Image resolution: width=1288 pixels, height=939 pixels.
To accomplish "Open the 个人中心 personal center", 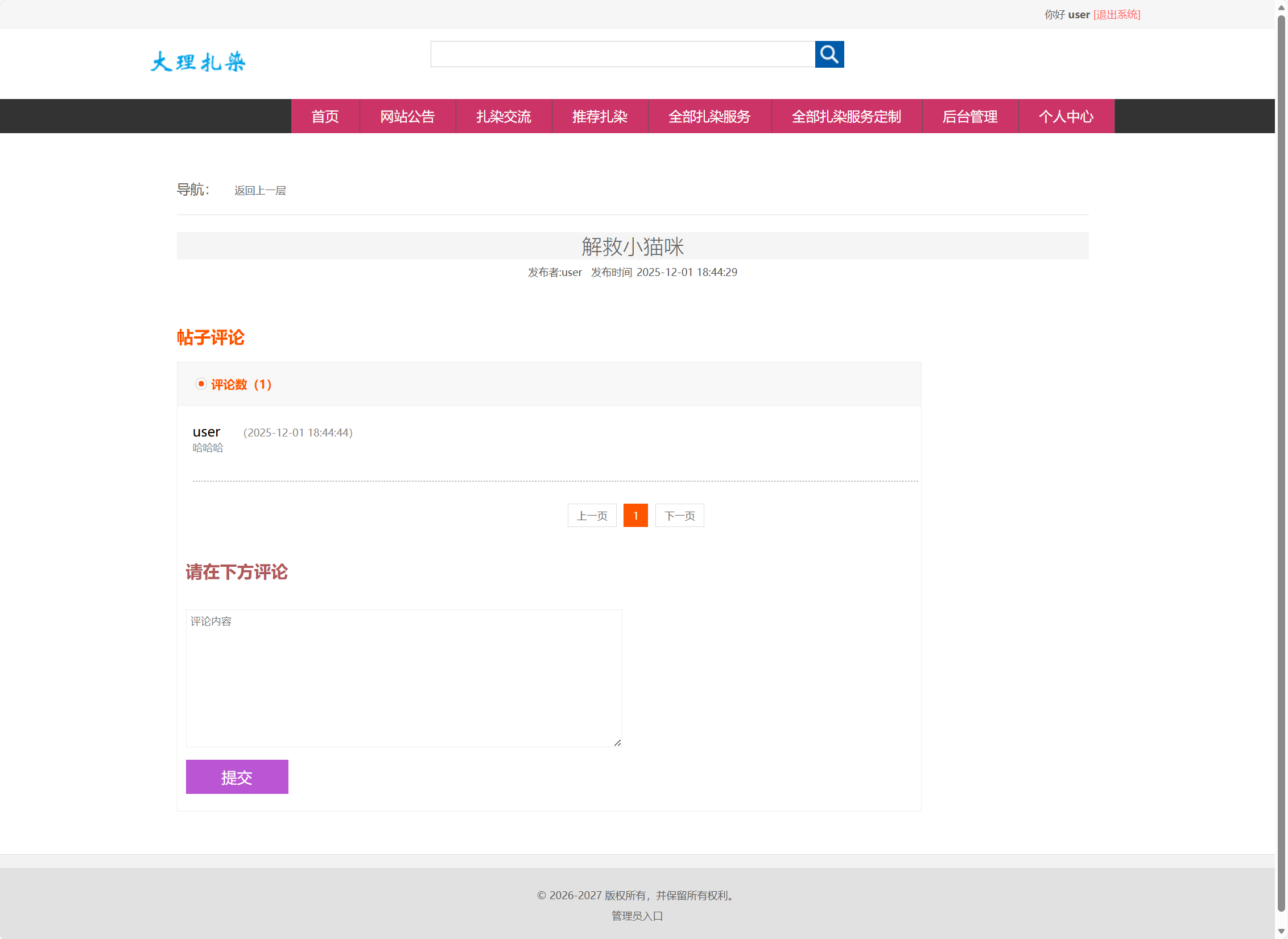I will (1066, 116).
